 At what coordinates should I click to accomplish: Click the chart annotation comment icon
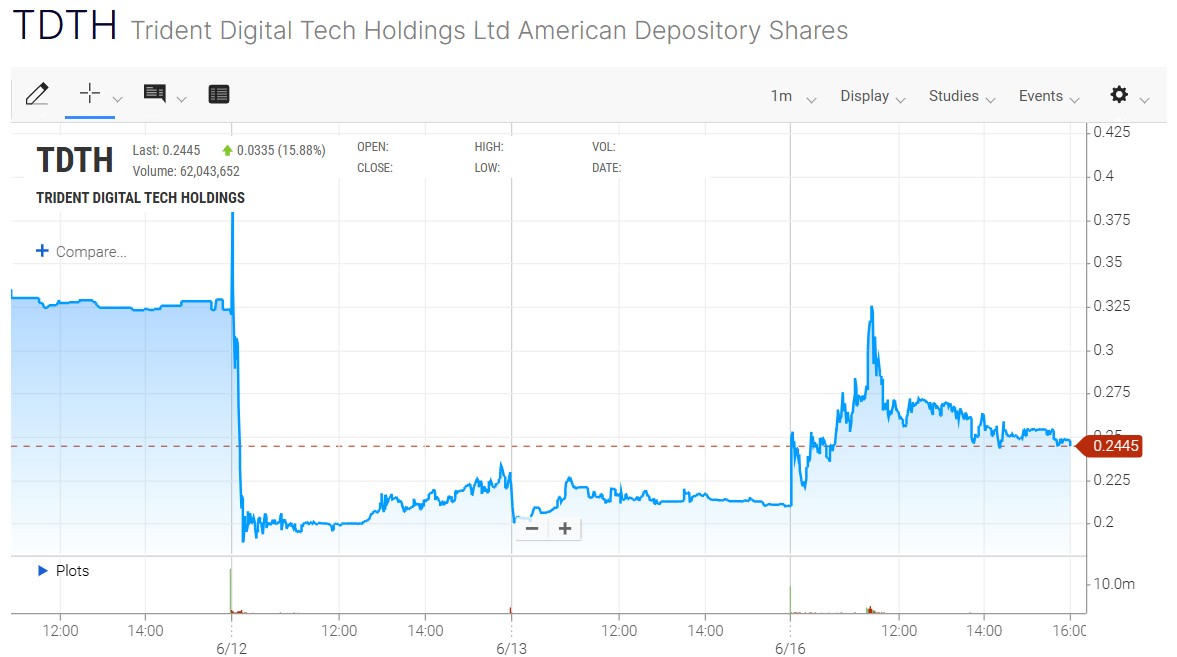tap(155, 94)
